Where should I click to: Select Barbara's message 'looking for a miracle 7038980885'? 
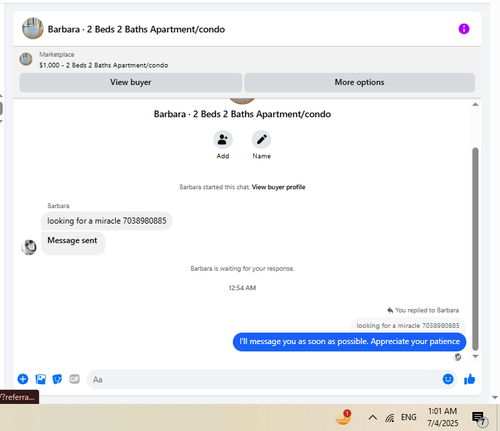(x=107, y=221)
